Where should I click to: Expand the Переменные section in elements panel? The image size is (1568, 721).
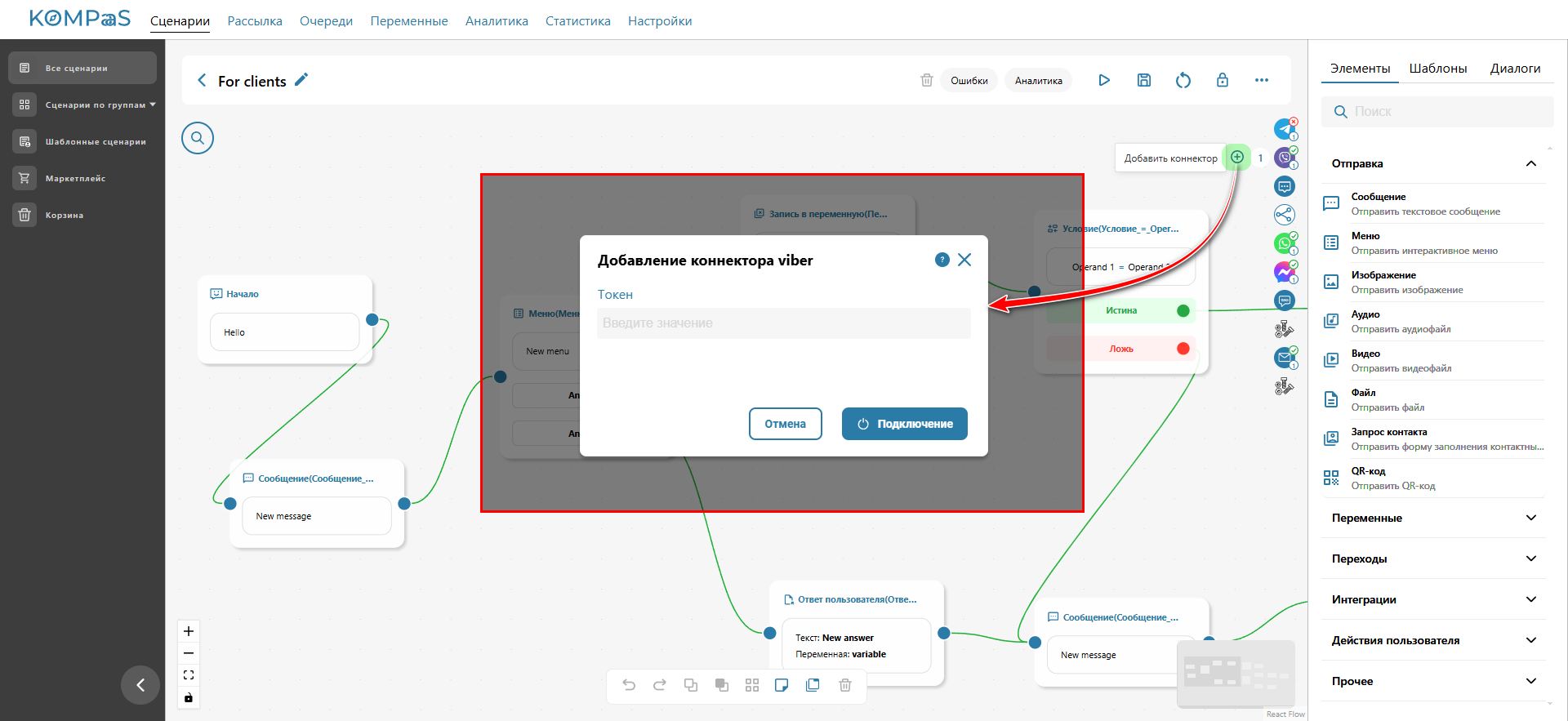tap(1433, 518)
